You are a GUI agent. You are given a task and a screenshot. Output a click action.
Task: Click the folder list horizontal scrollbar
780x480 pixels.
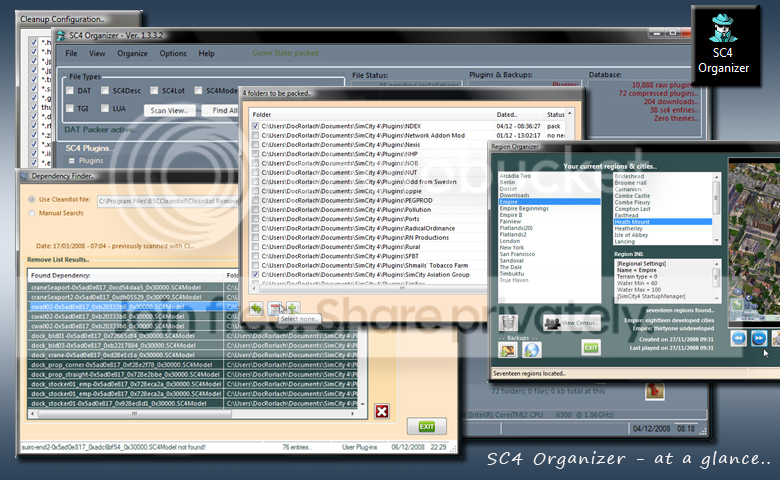click(368, 288)
